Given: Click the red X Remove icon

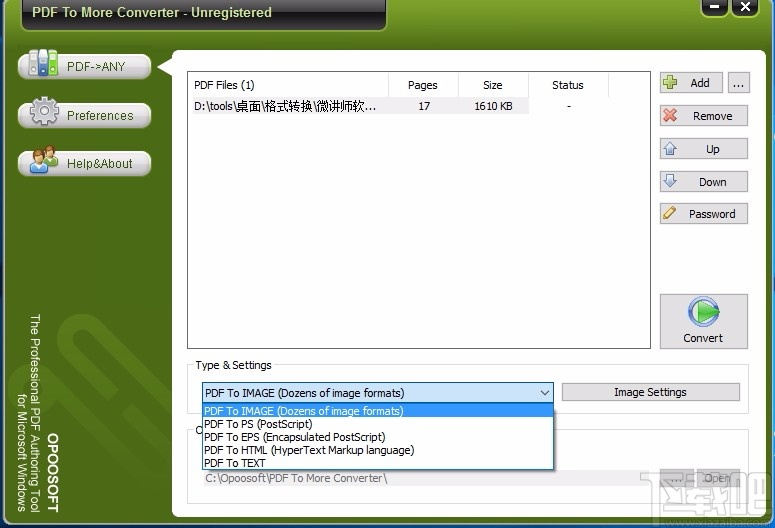Looking at the screenshot, I should pyautogui.click(x=670, y=115).
